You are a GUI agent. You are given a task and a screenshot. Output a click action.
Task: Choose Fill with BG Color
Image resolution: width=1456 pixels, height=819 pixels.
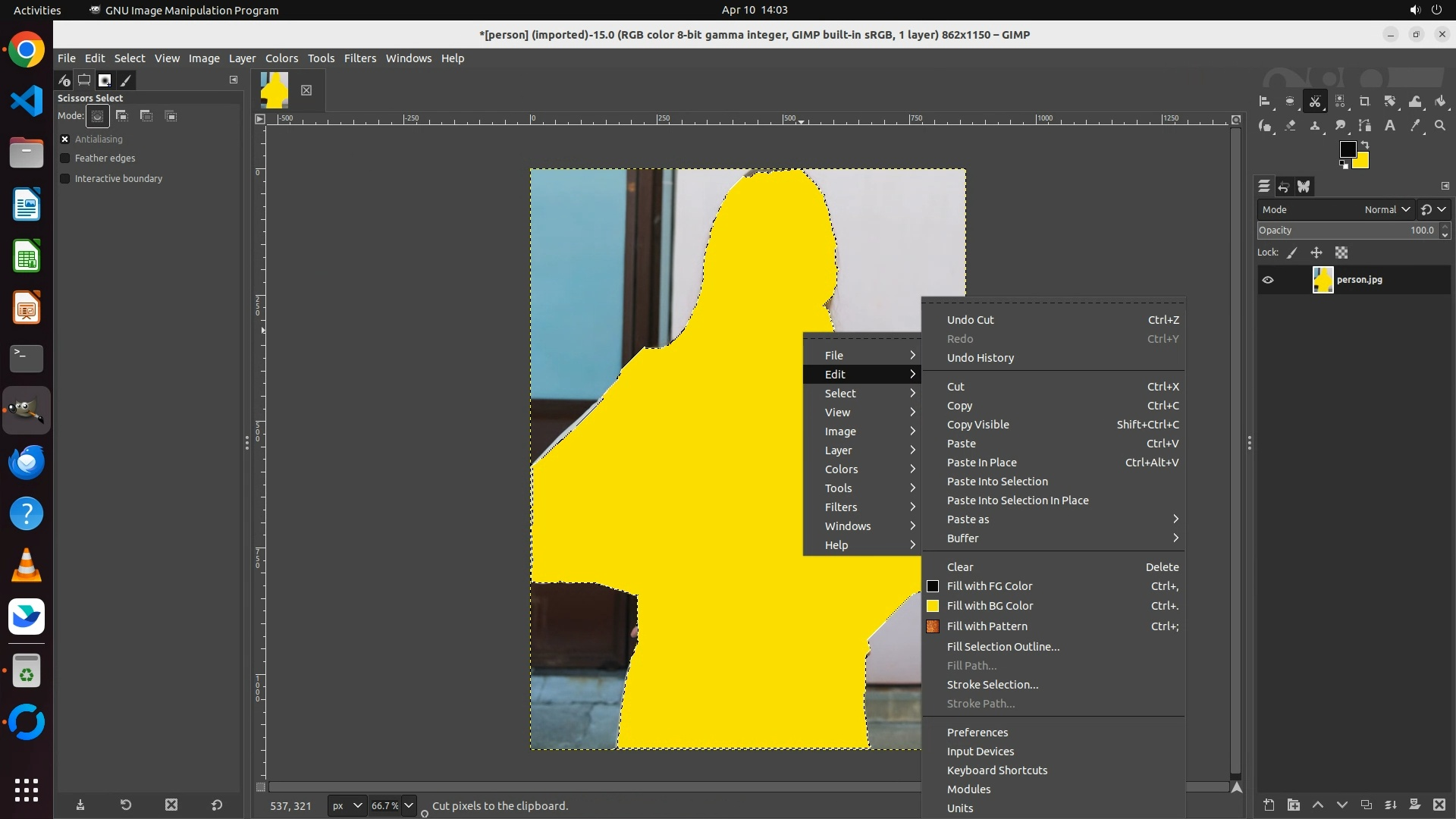click(x=990, y=606)
